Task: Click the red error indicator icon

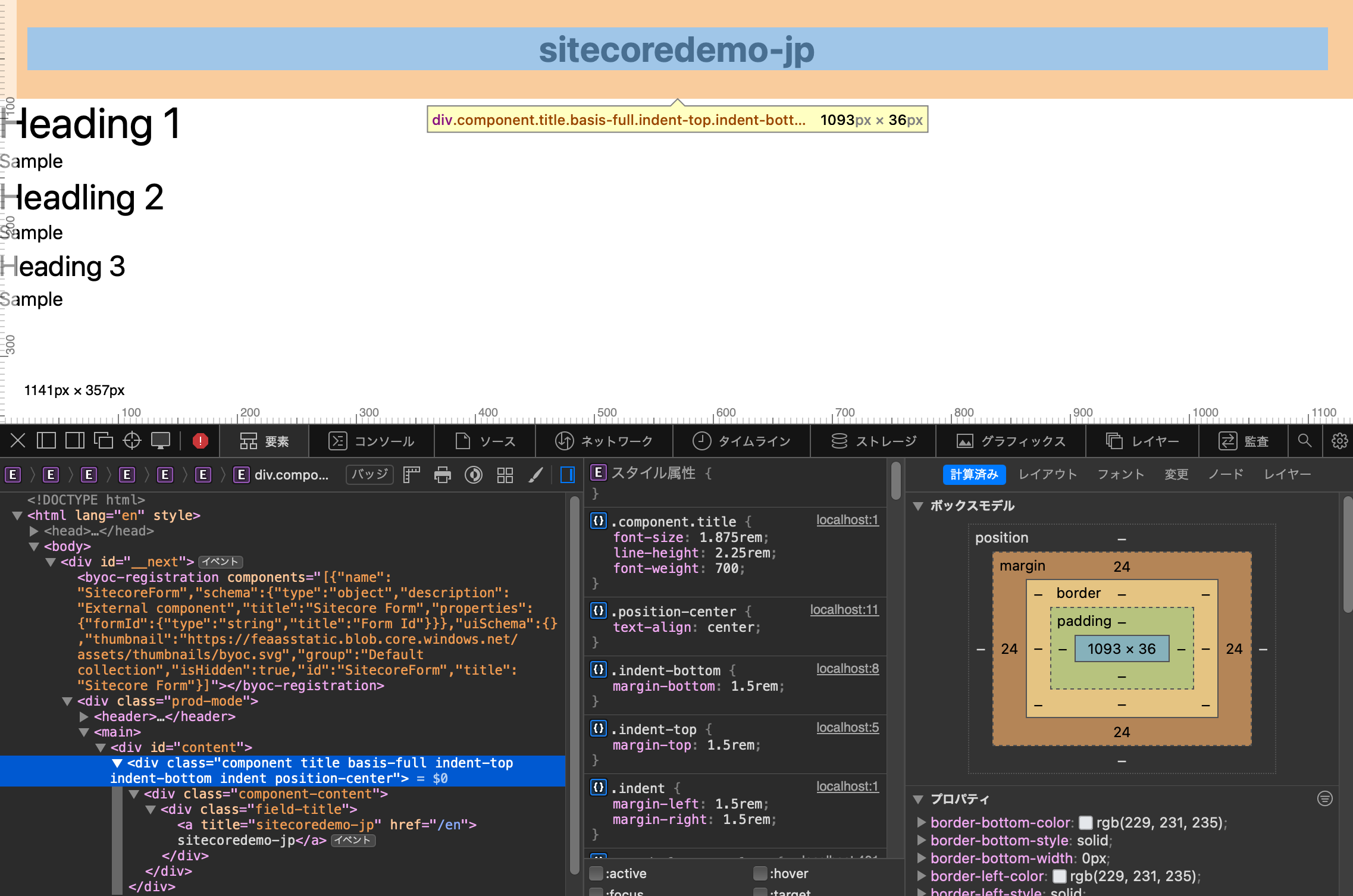Action: [201, 441]
